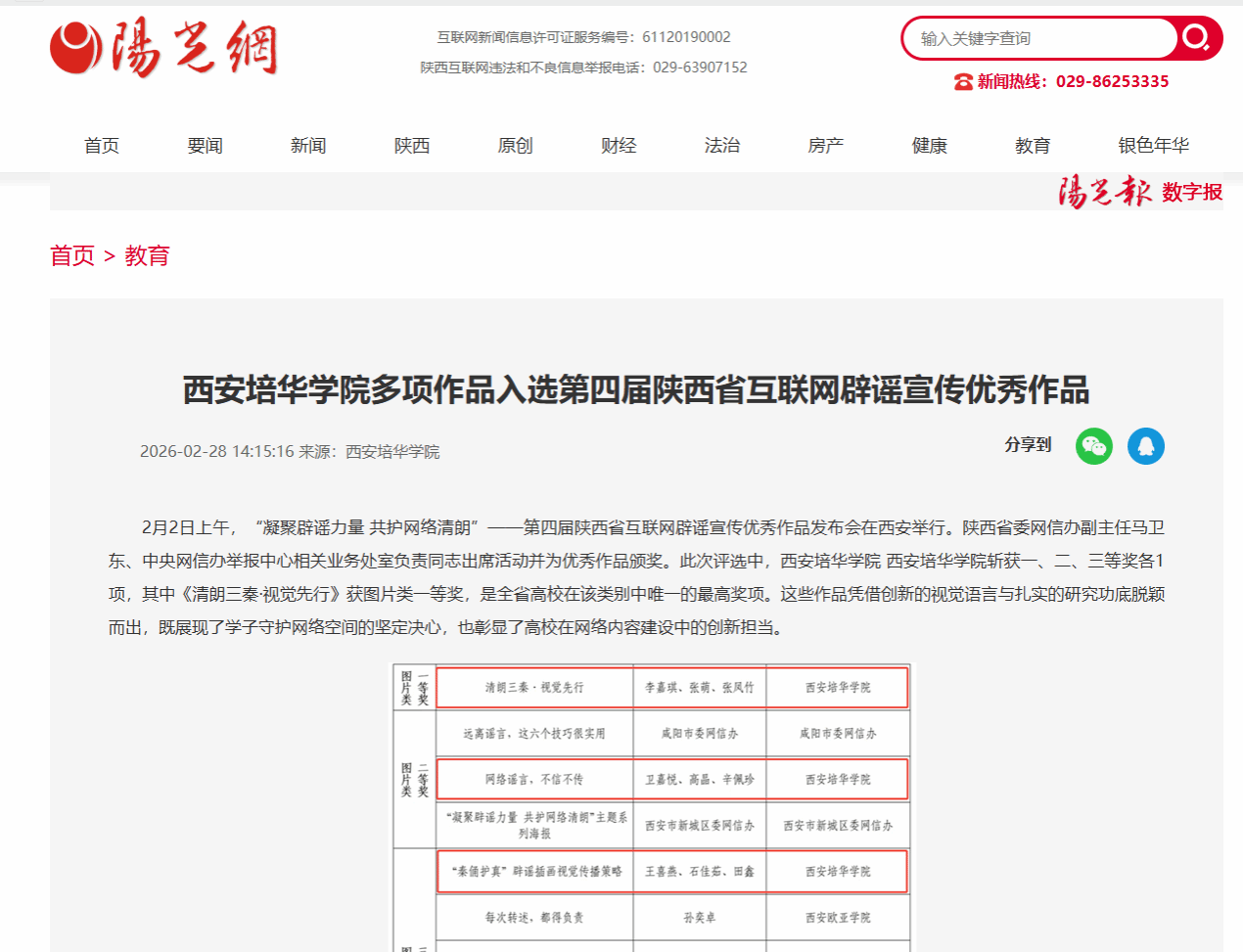Open the 健康 navigation item
This screenshot has width=1243, height=952.
(x=929, y=146)
